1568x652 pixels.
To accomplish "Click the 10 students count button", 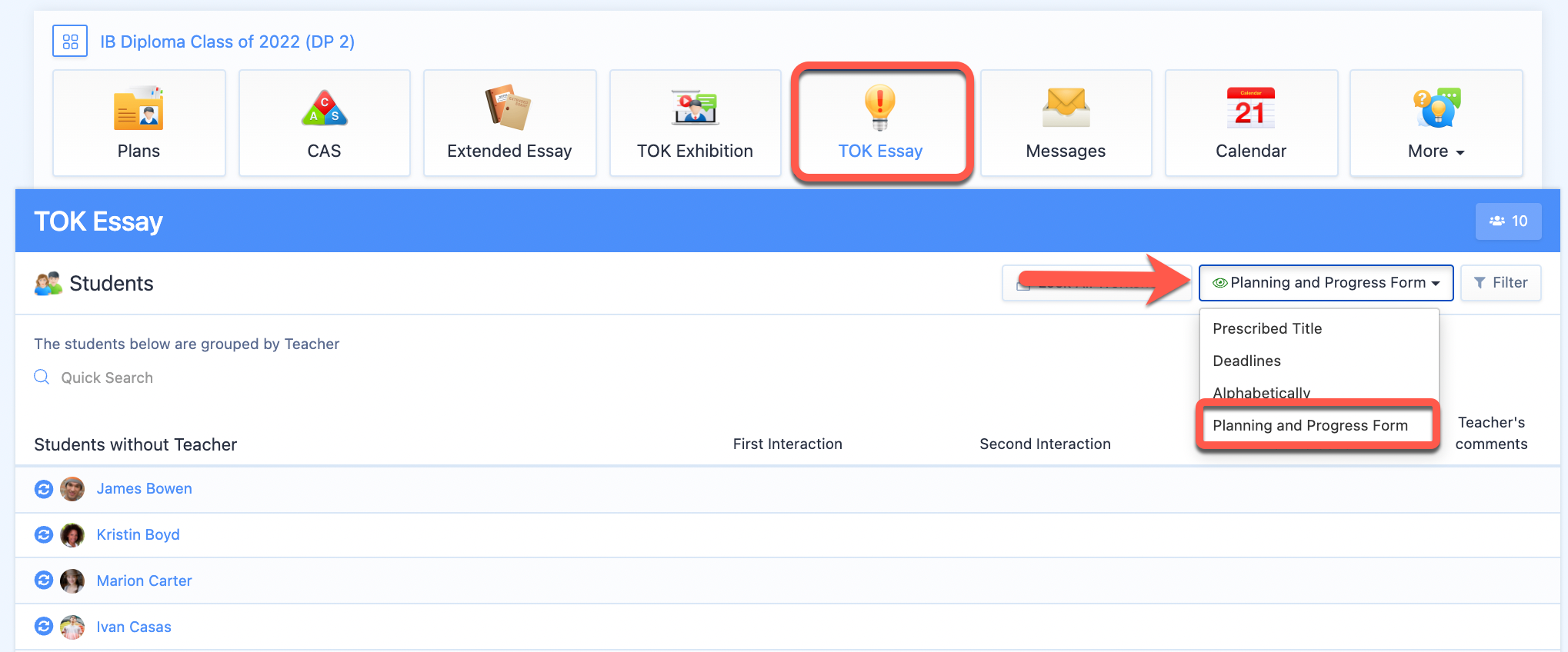I will 1508,221.
